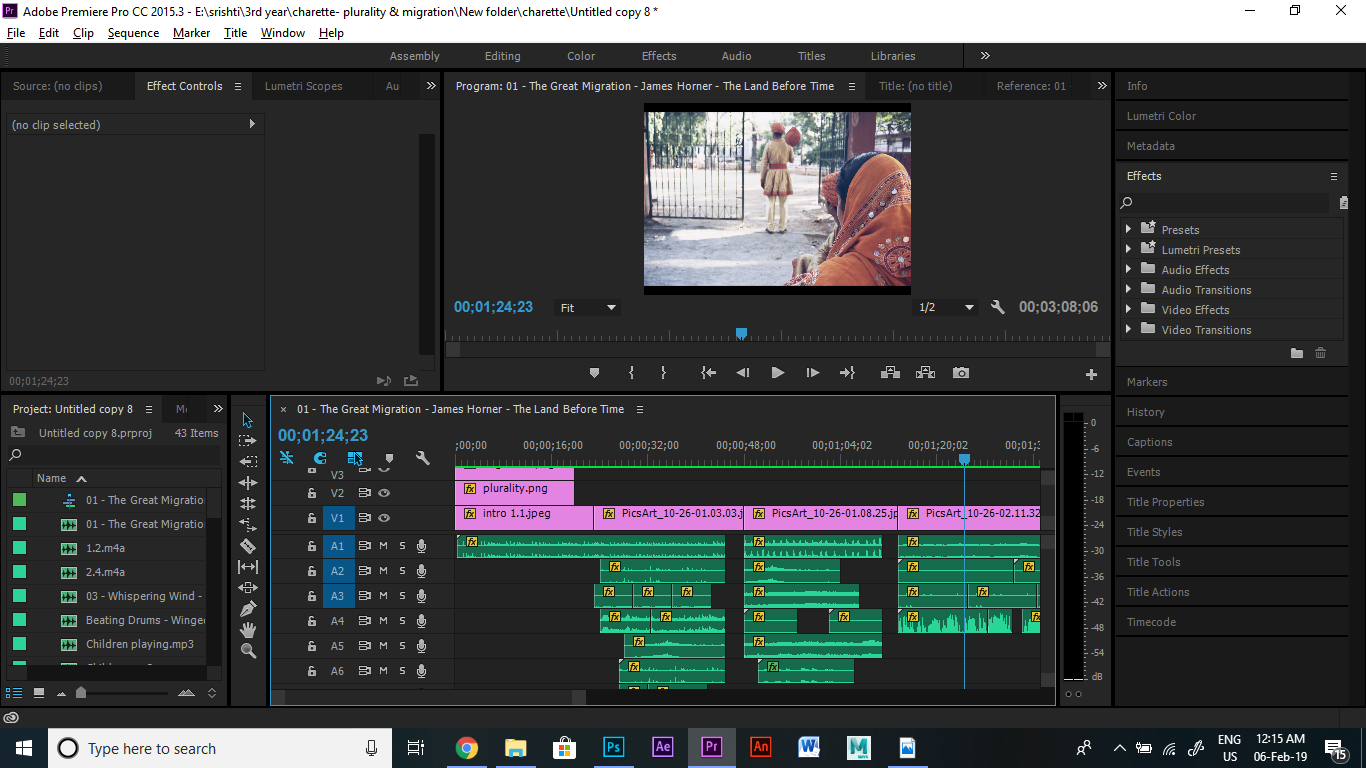Open the Title: (no title) tab

pyautogui.click(x=915, y=86)
